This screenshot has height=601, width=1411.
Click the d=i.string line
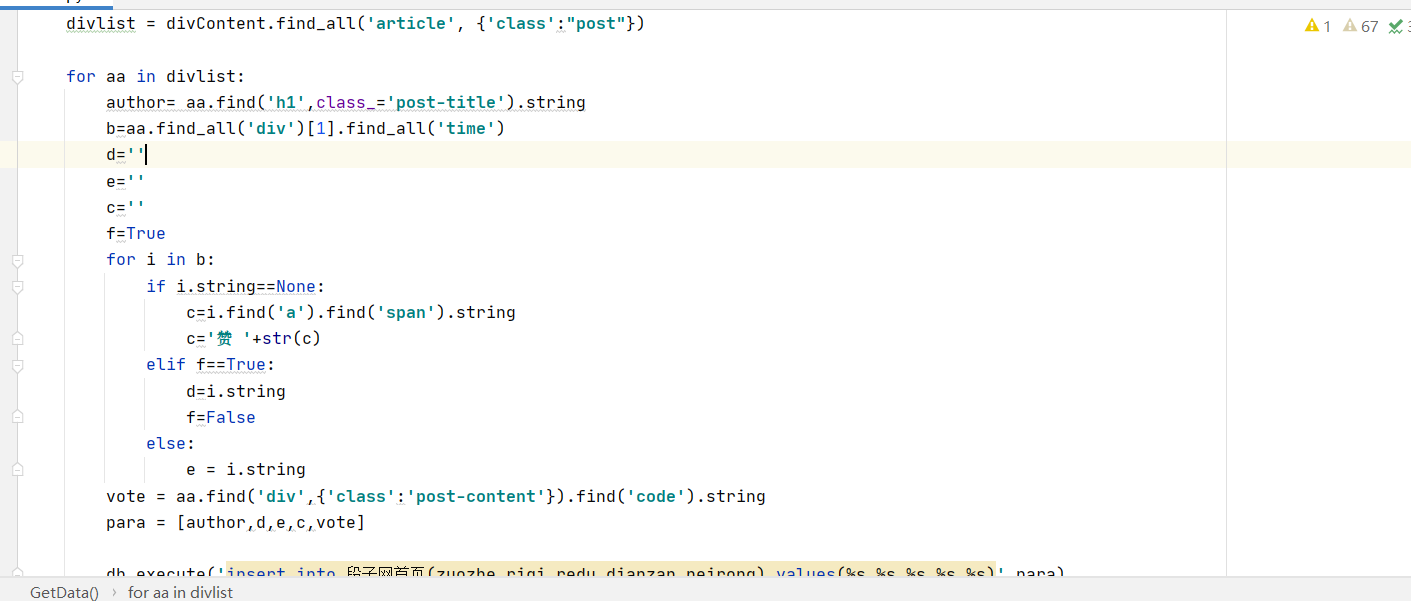coord(236,392)
